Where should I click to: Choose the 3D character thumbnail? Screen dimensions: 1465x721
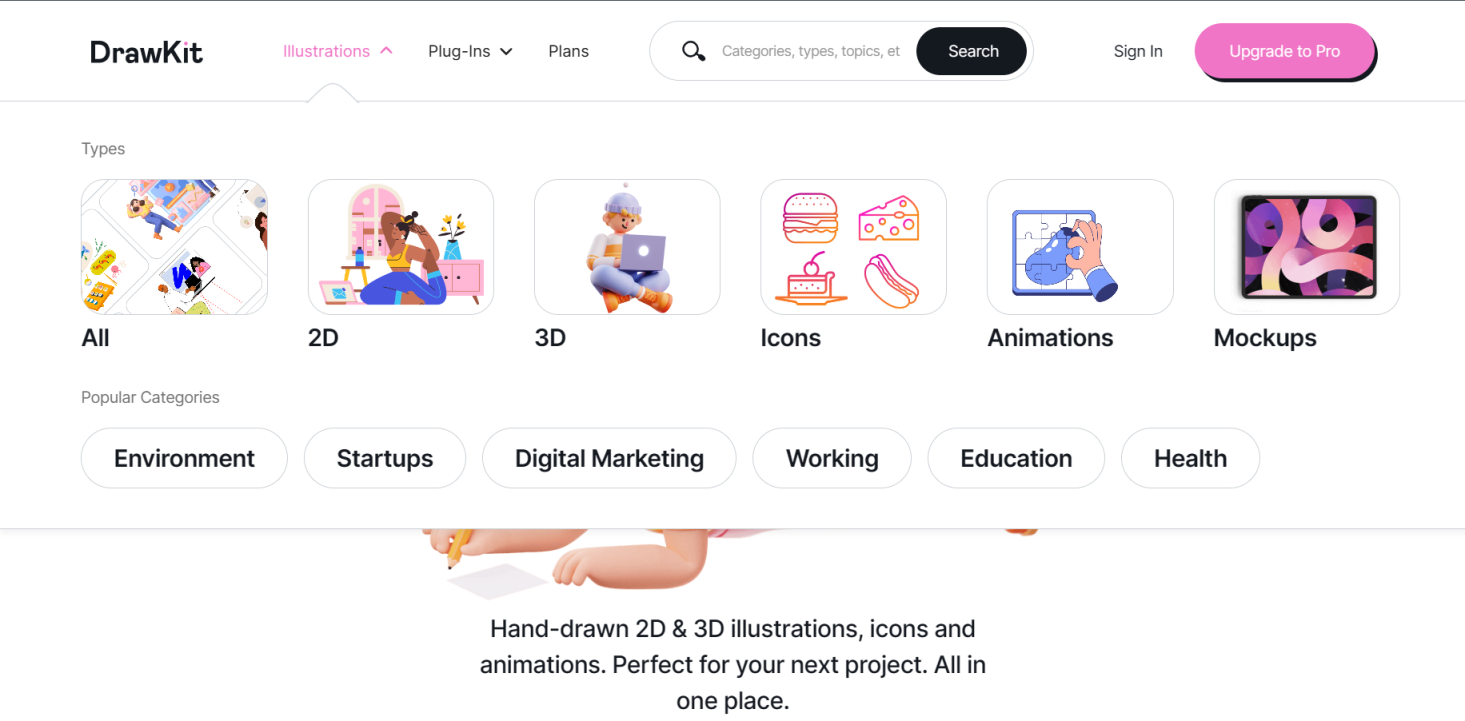(x=627, y=247)
